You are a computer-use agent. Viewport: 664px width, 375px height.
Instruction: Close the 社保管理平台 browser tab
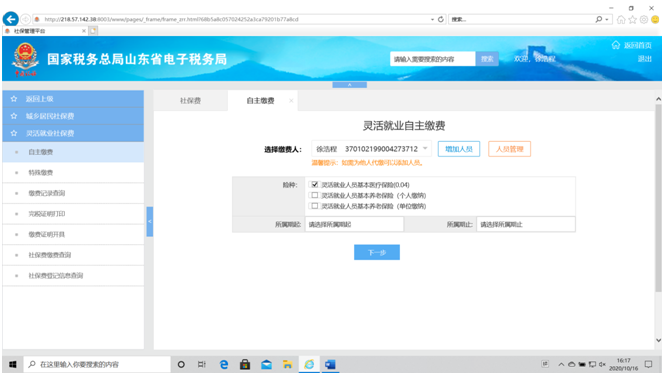[83, 31]
